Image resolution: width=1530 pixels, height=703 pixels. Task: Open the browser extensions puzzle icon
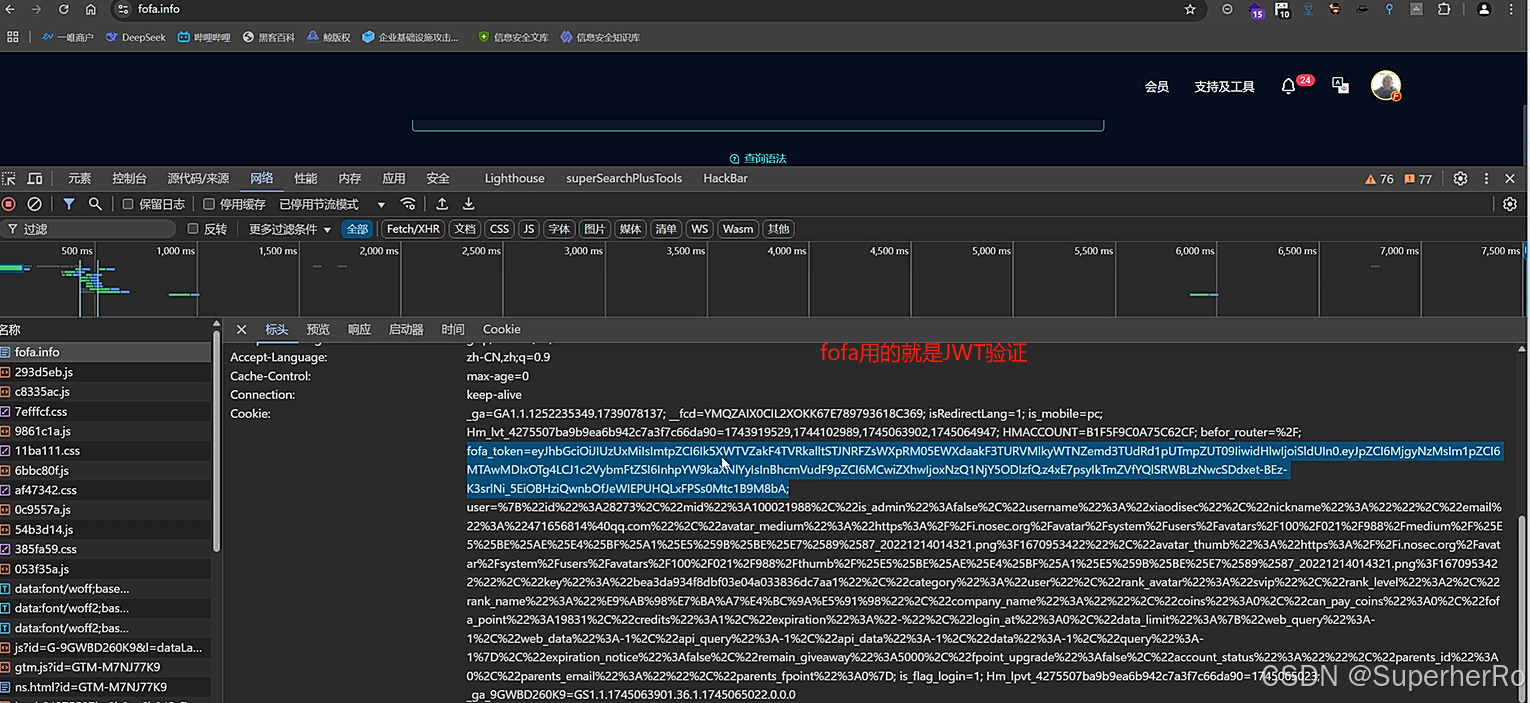pyautogui.click(x=1444, y=9)
